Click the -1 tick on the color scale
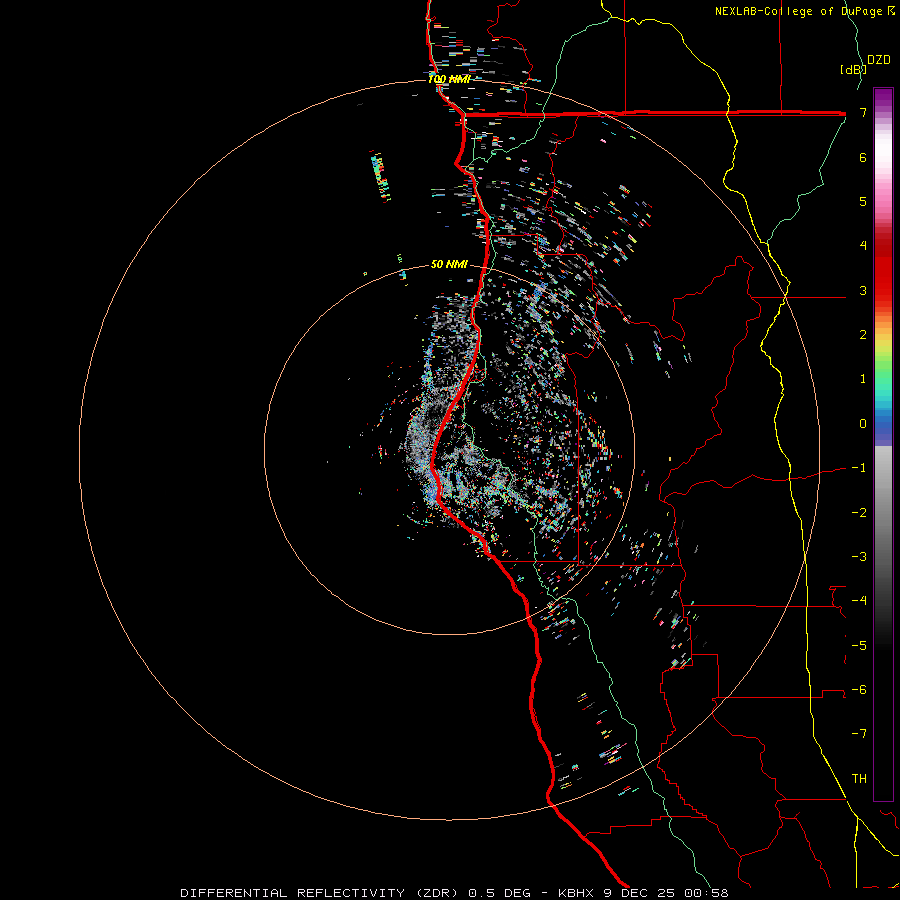 [859, 468]
